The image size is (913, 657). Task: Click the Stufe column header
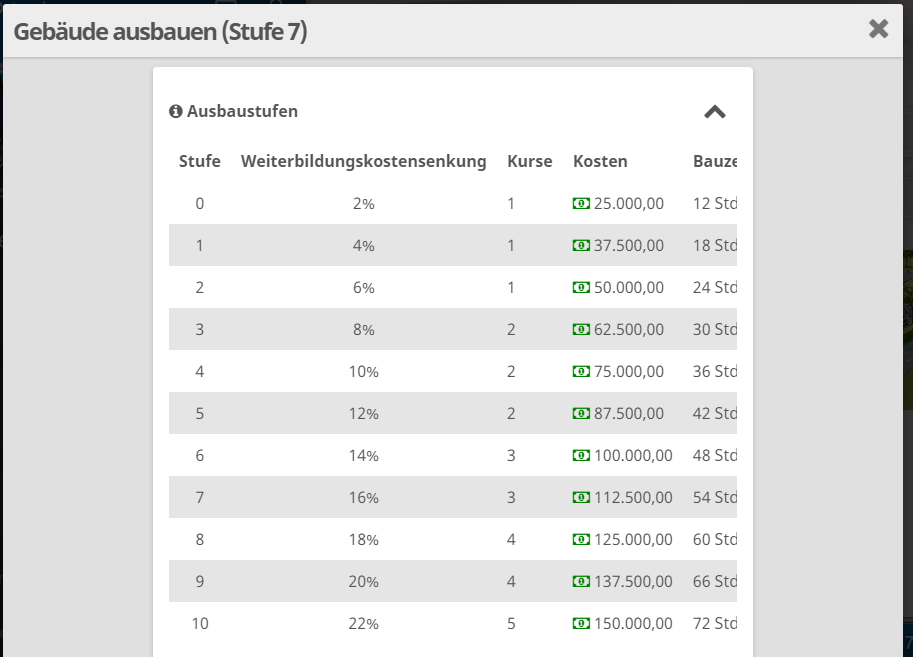200,161
